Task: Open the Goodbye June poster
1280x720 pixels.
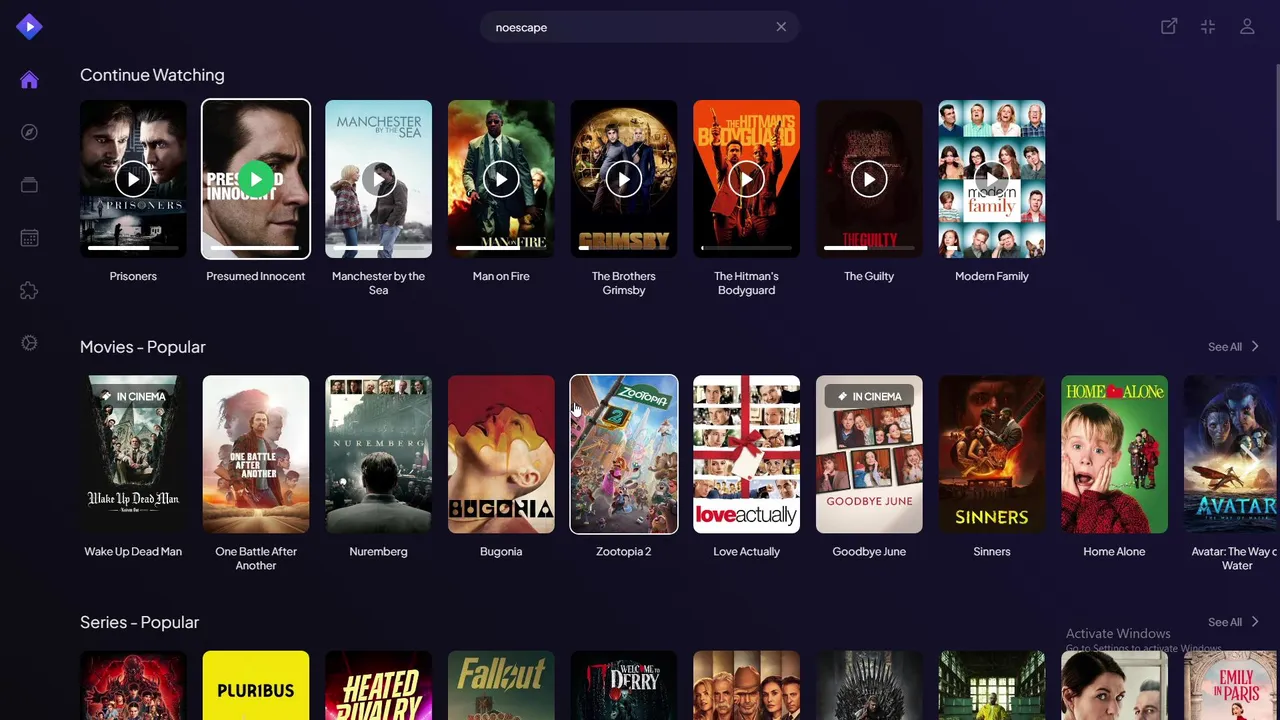Action: pyautogui.click(x=869, y=454)
